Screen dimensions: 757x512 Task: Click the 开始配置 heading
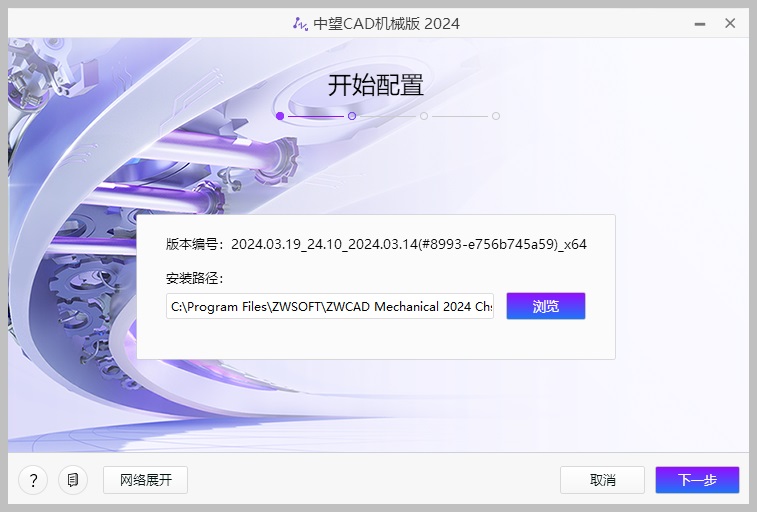click(x=376, y=85)
